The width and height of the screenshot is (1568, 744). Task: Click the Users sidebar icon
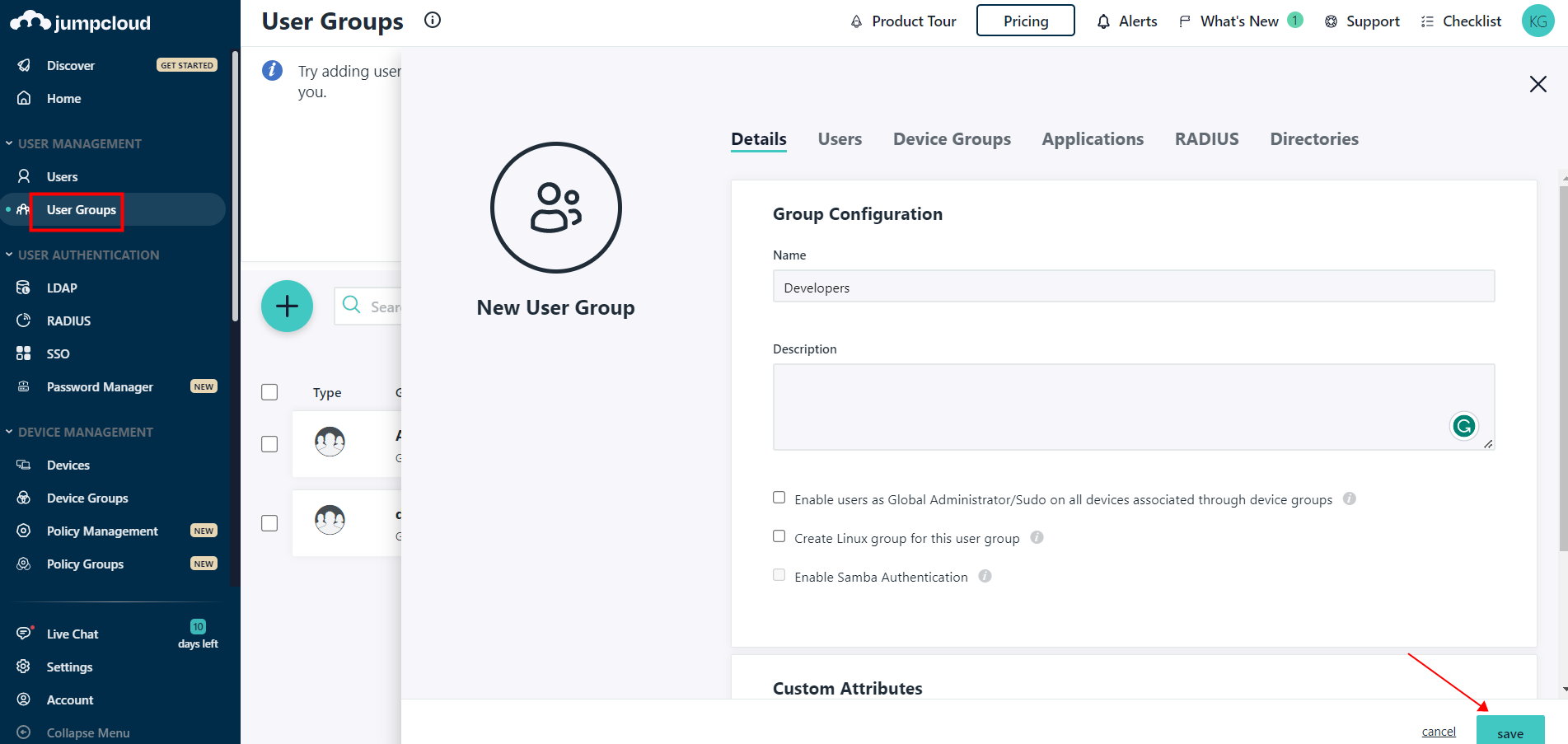point(24,176)
